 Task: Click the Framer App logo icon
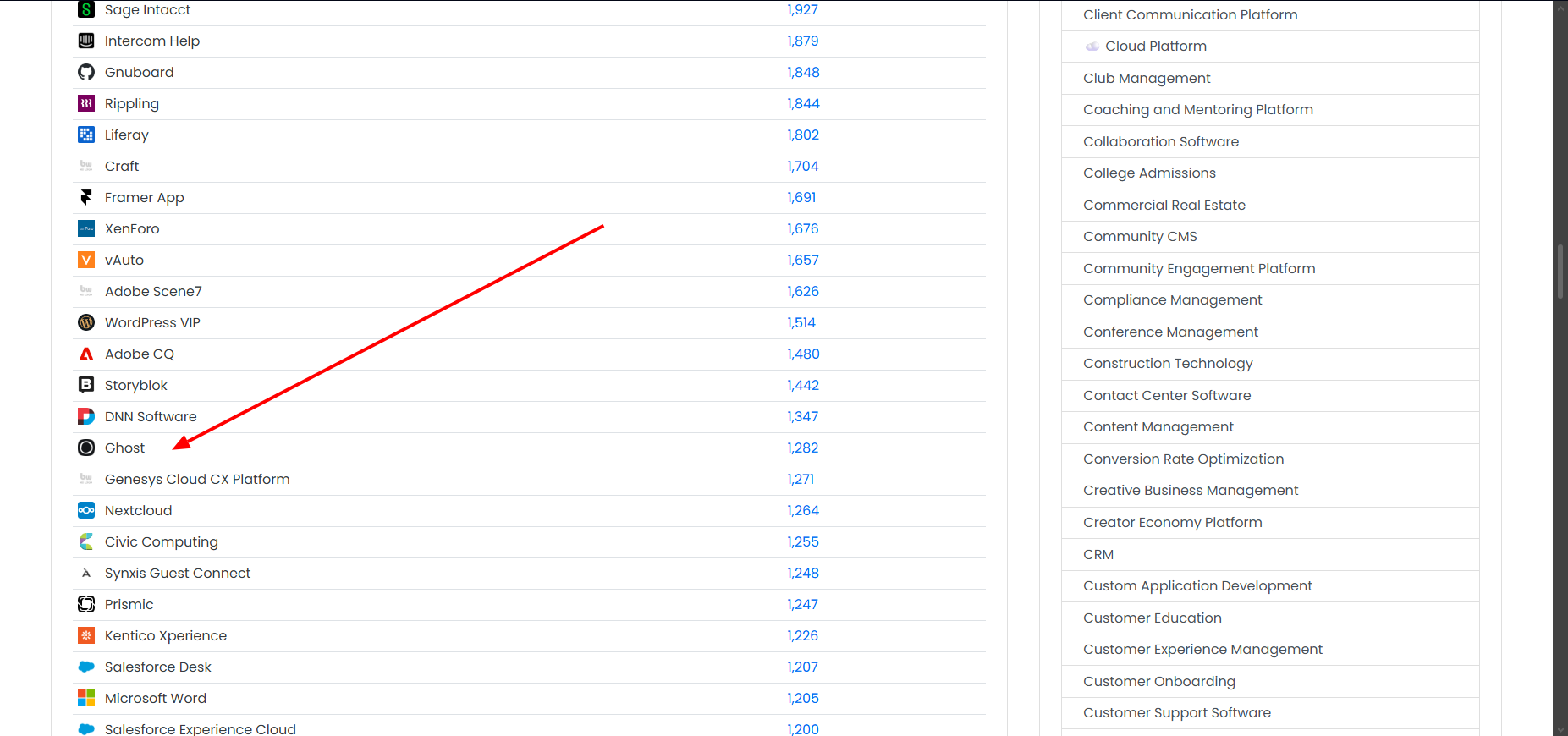point(86,197)
